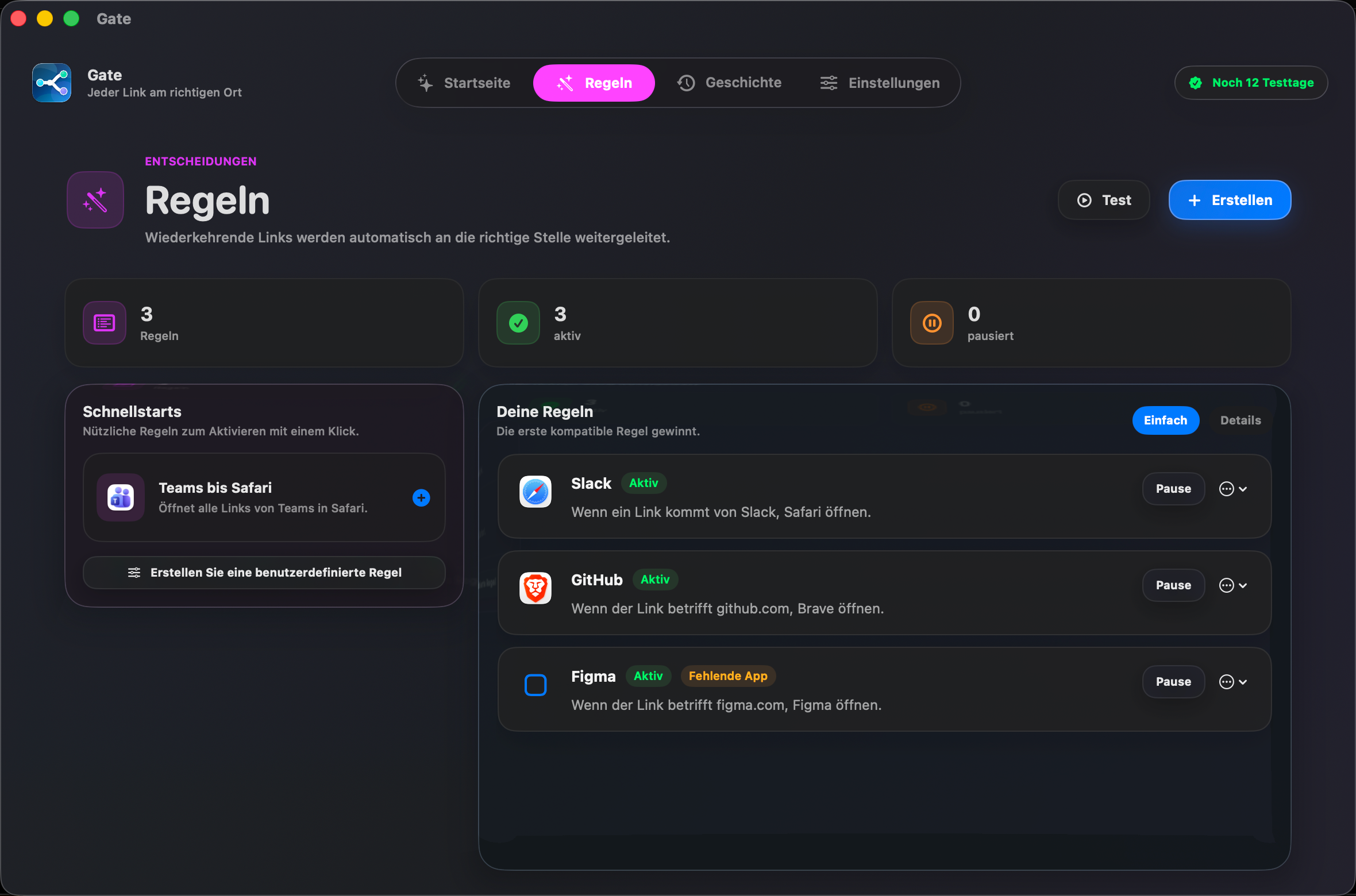
Task: Click the green active checkmark icon
Action: coord(518,323)
